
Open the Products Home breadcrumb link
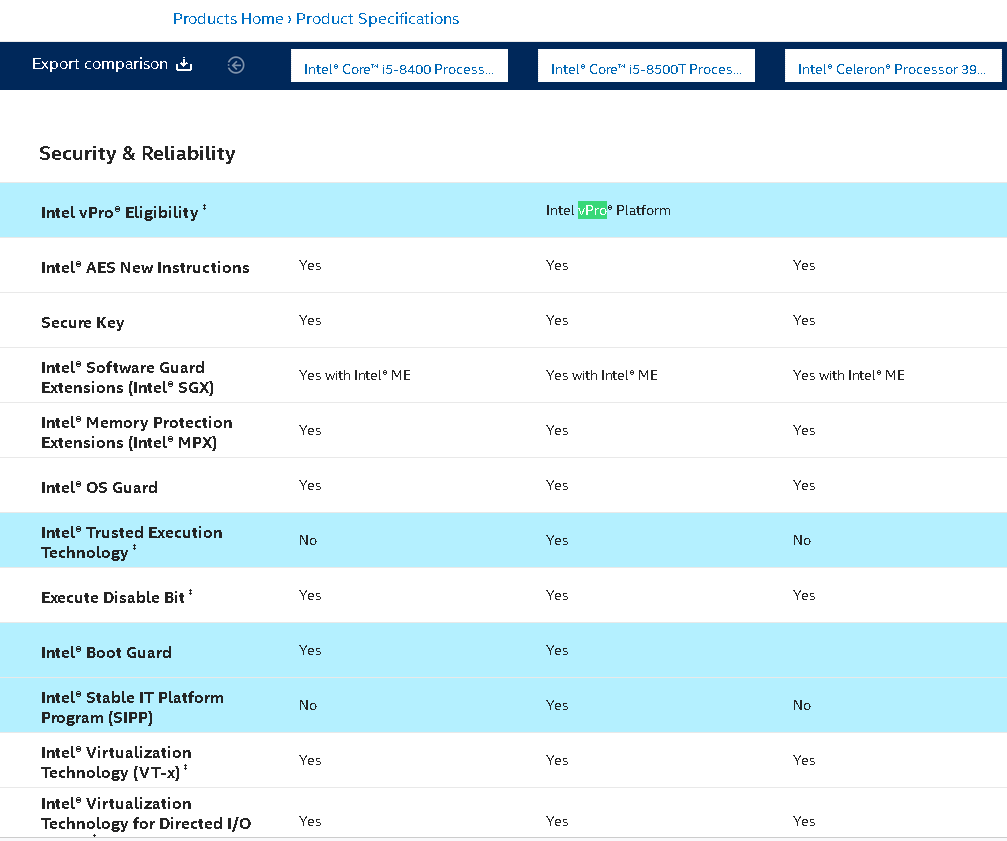click(x=228, y=19)
